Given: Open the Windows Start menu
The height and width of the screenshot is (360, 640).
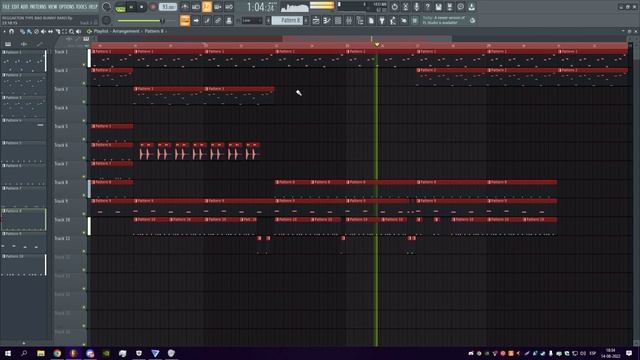Looking at the screenshot, I should [x=8, y=353].
